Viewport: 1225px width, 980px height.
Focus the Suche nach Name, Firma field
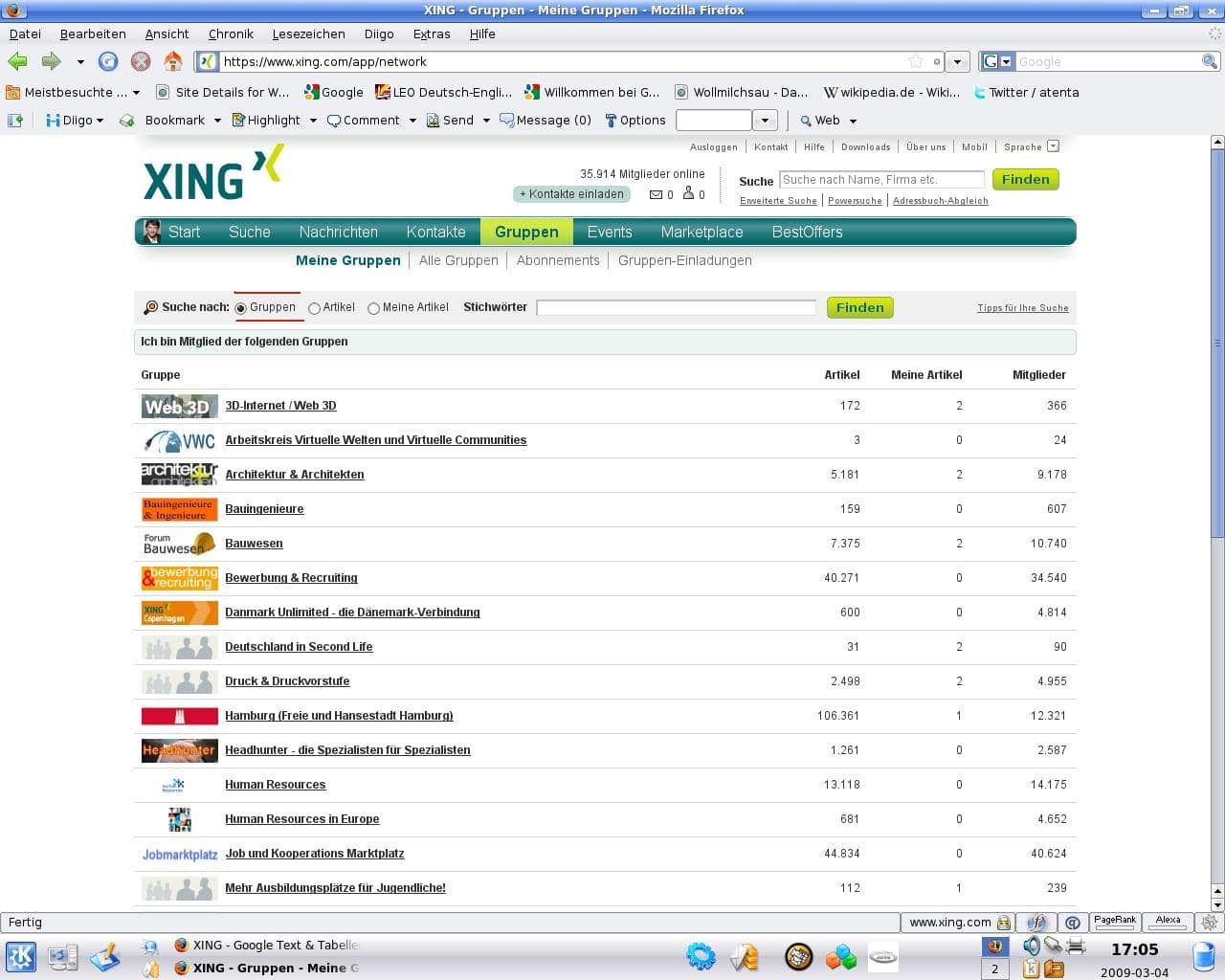(881, 179)
